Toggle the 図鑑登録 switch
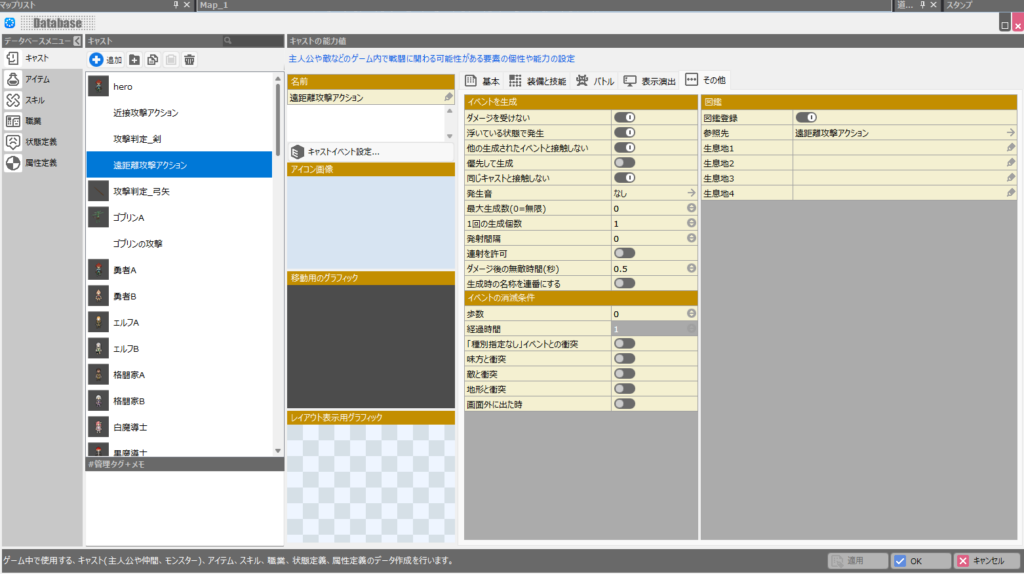The image size is (1024, 574). pyautogui.click(x=805, y=118)
